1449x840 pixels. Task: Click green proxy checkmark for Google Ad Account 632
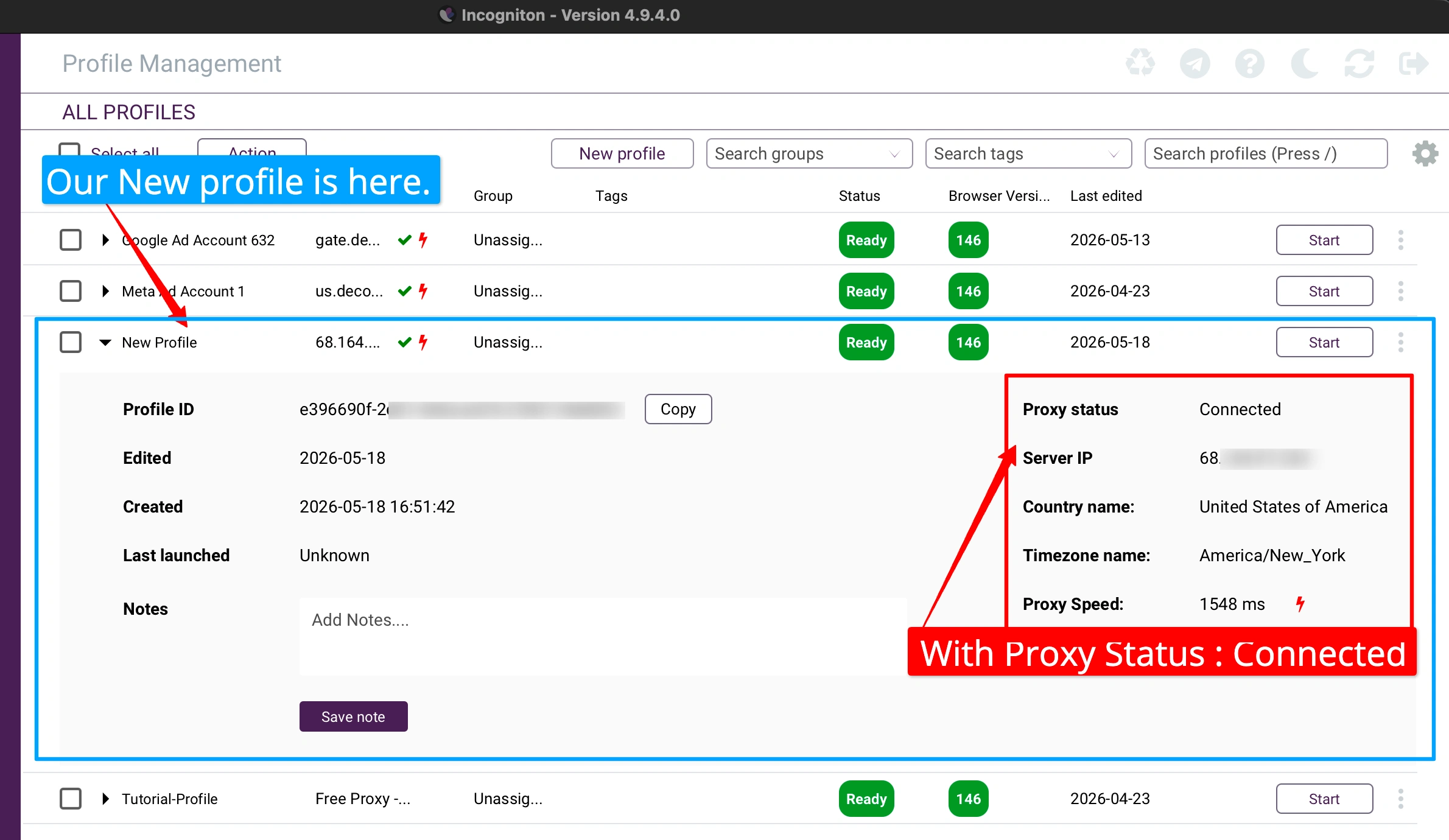[x=404, y=240]
